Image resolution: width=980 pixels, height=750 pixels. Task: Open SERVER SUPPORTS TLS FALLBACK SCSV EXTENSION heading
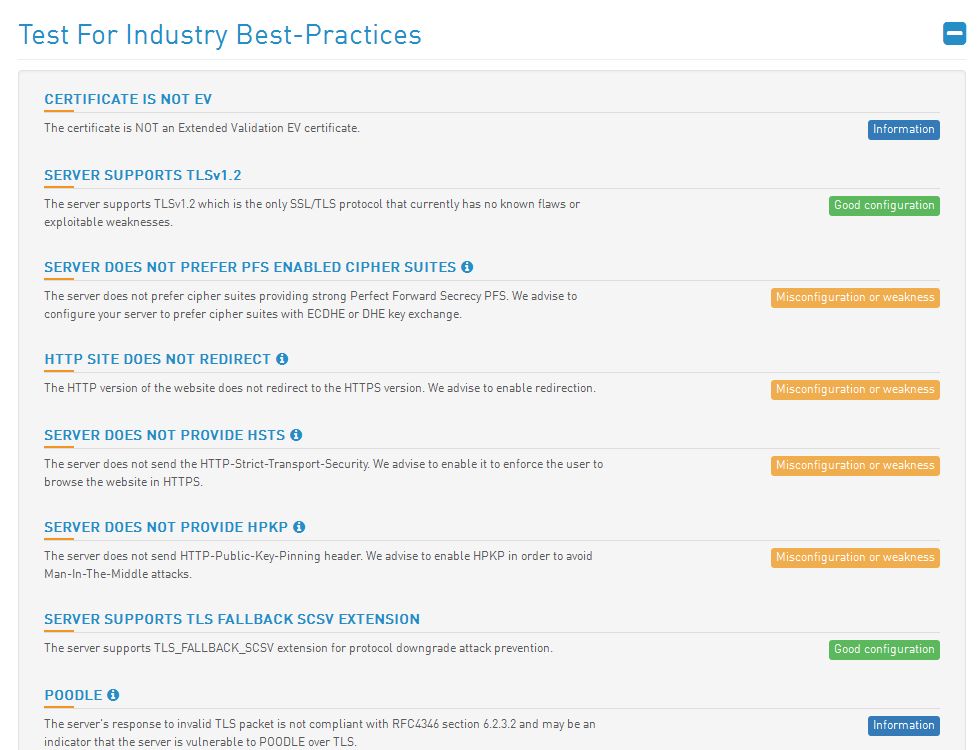(x=232, y=619)
